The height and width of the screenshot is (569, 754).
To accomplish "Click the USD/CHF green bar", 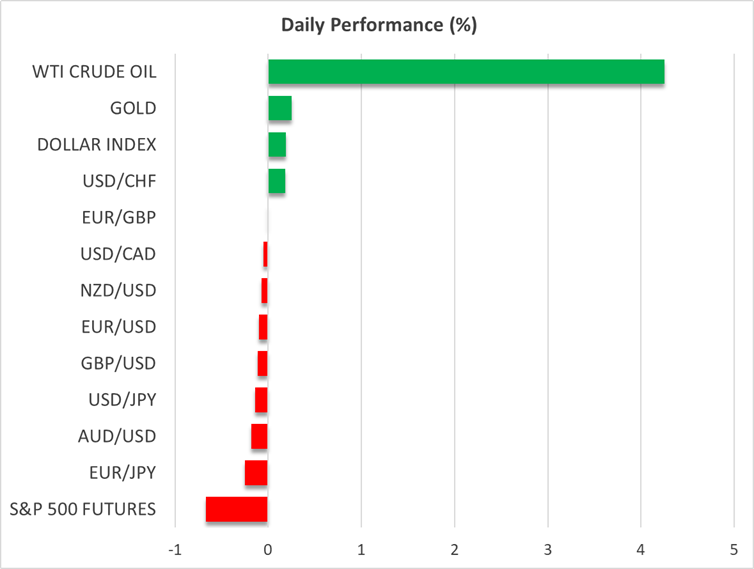I will (x=276, y=181).
